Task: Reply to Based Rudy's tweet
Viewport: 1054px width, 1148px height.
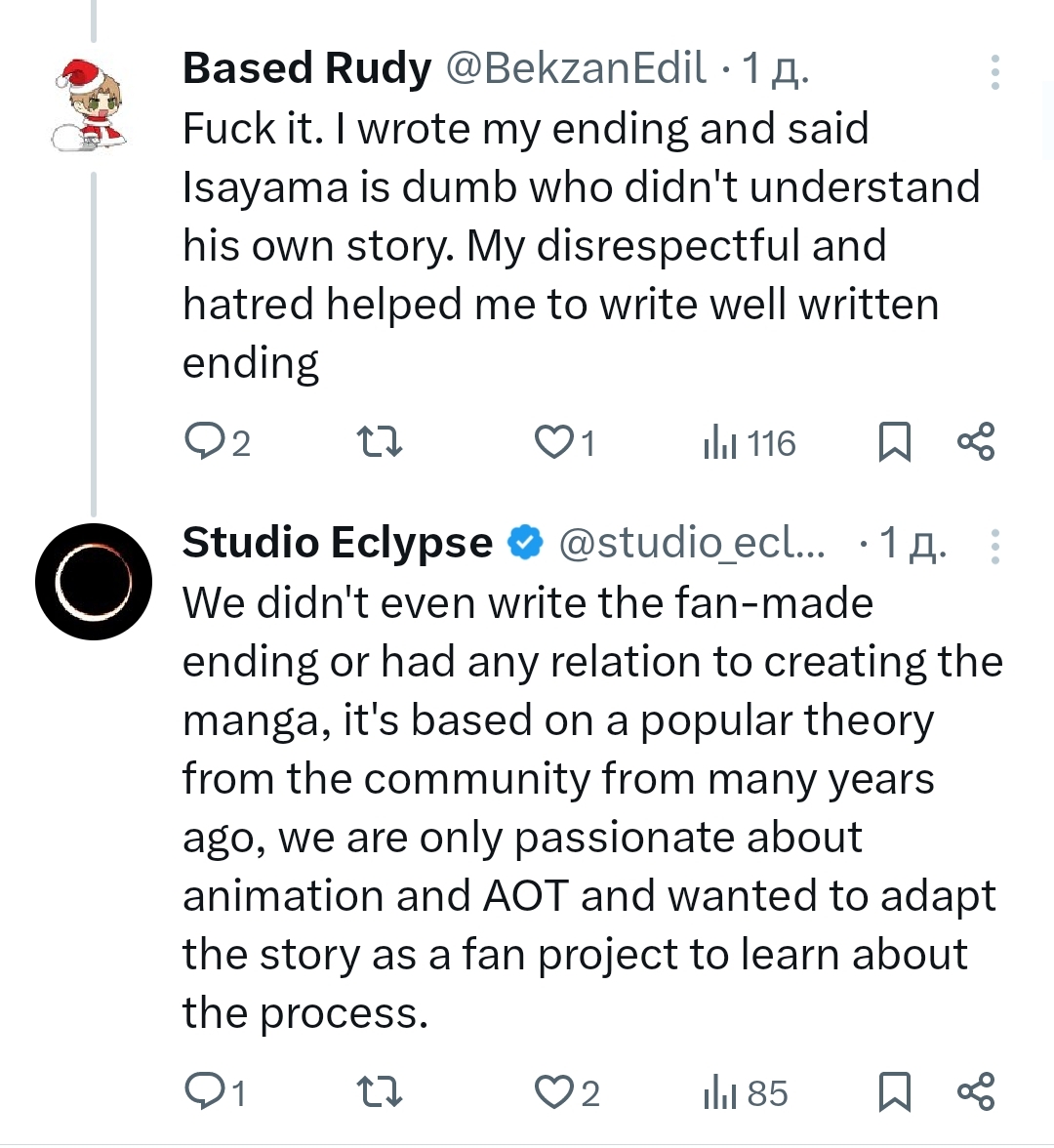Action: (x=205, y=443)
